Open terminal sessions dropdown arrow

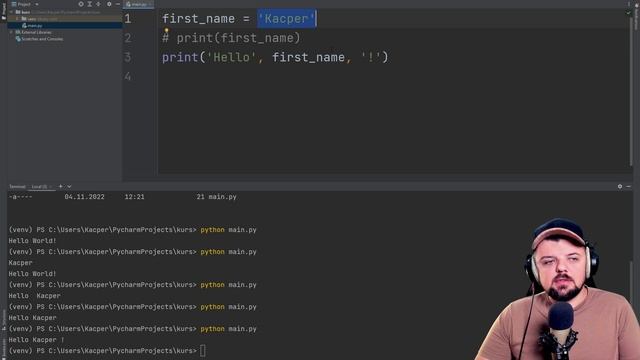click(x=69, y=187)
